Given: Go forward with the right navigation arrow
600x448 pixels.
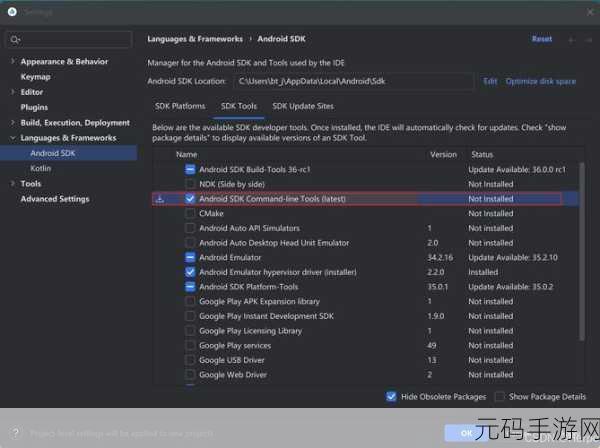Looking at the screenshot, I should pyautogui.click(x=589, y=39).
